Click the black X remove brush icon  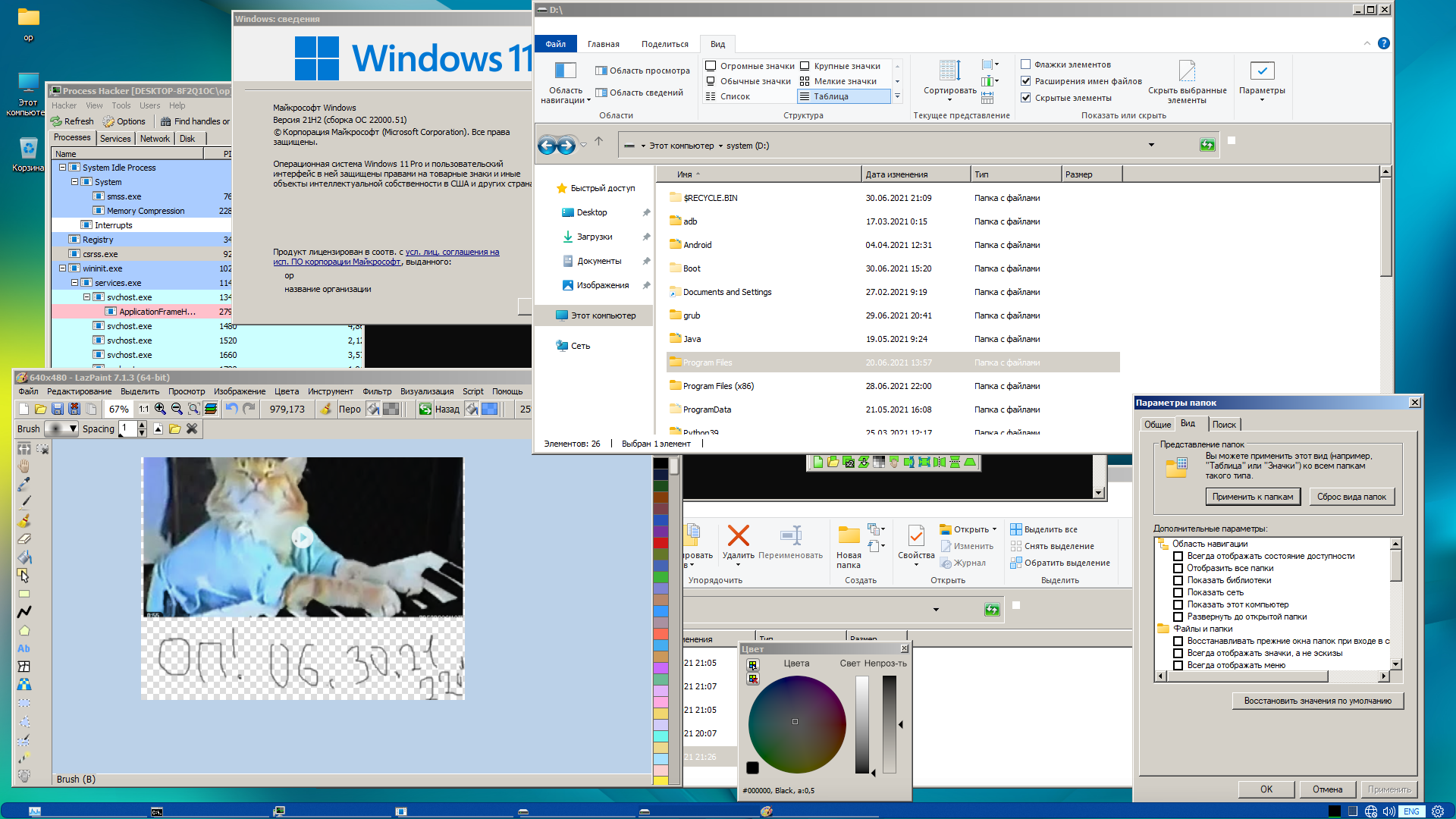192,428
